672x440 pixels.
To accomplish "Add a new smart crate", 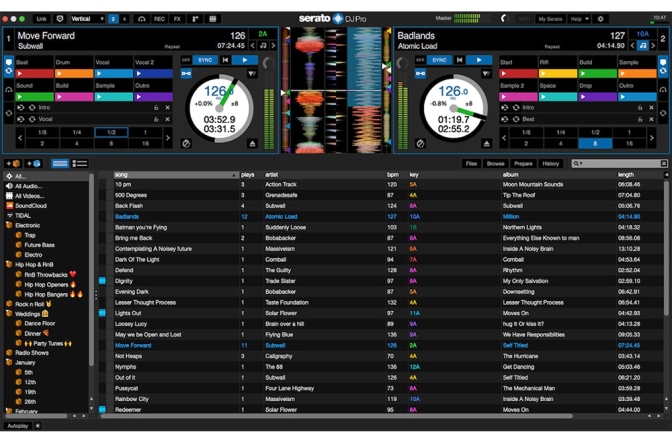I will pos(33,163).
